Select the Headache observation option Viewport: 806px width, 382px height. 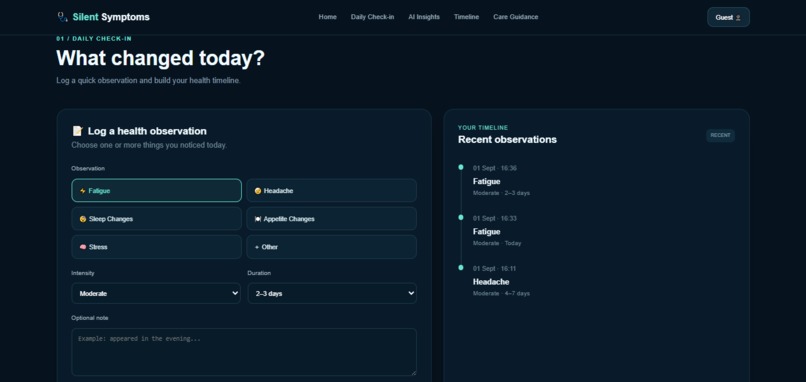(332, 190)
